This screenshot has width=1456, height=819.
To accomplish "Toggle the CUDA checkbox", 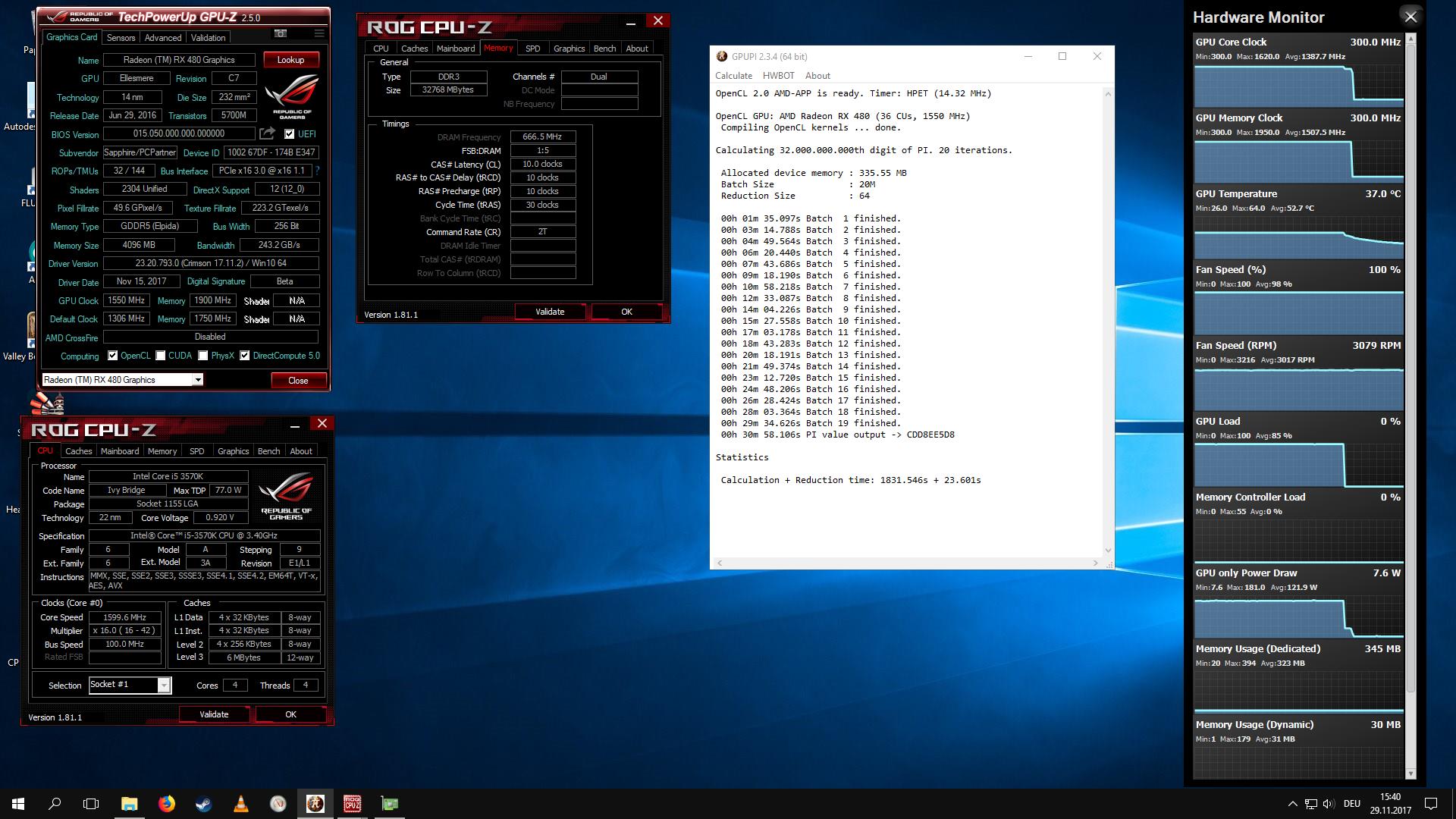I will pyautogui.click(x=160, y=356).
